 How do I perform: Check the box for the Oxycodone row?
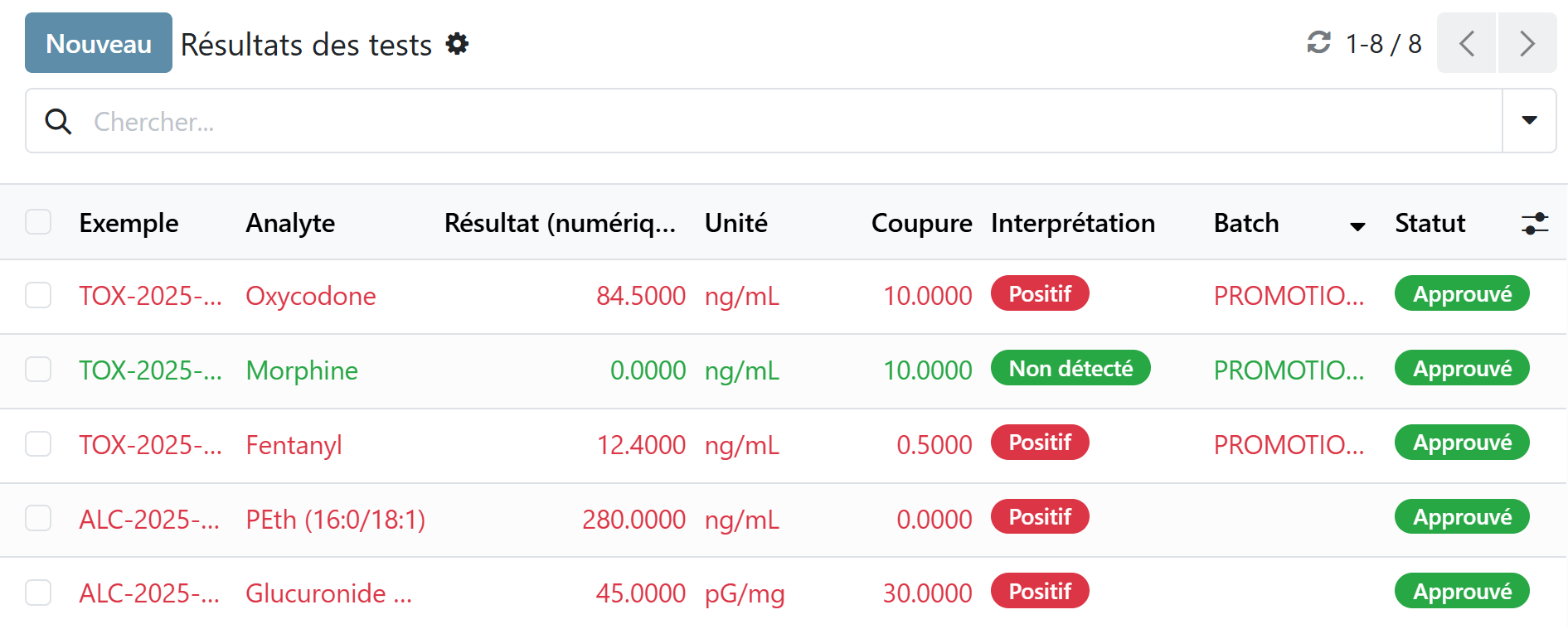tap(38, 295)
